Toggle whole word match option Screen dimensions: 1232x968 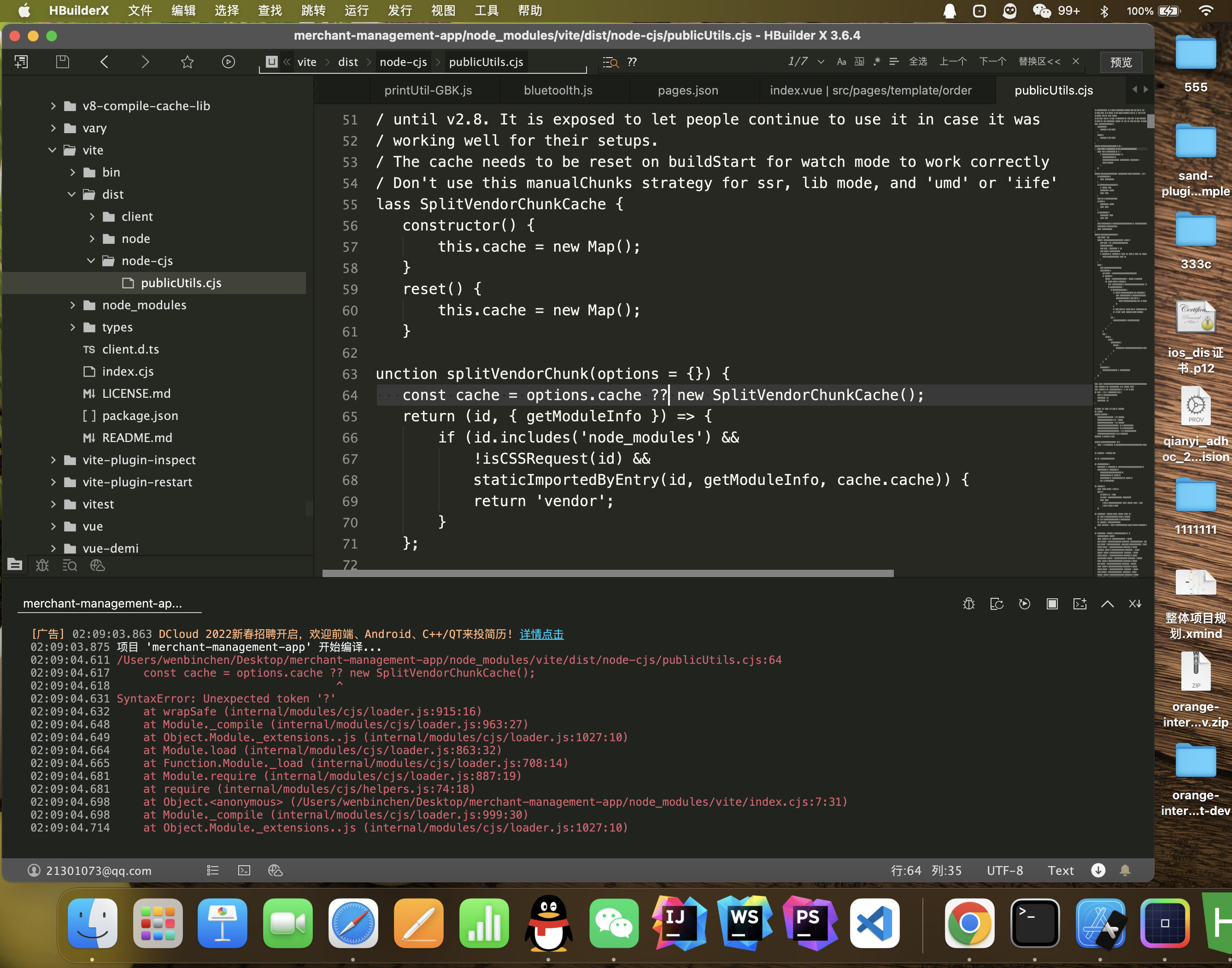pos(859,62)
